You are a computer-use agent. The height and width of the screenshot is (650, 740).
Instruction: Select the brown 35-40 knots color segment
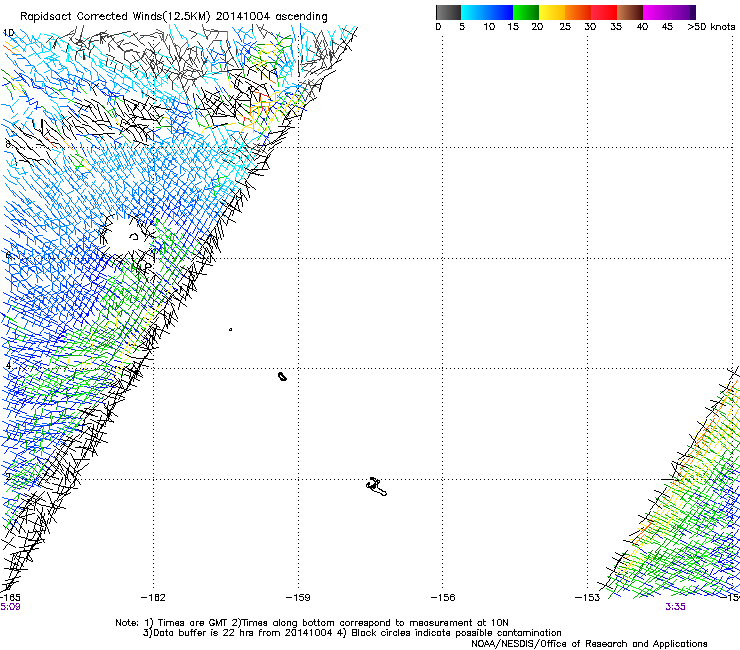(x=630, y=12)
